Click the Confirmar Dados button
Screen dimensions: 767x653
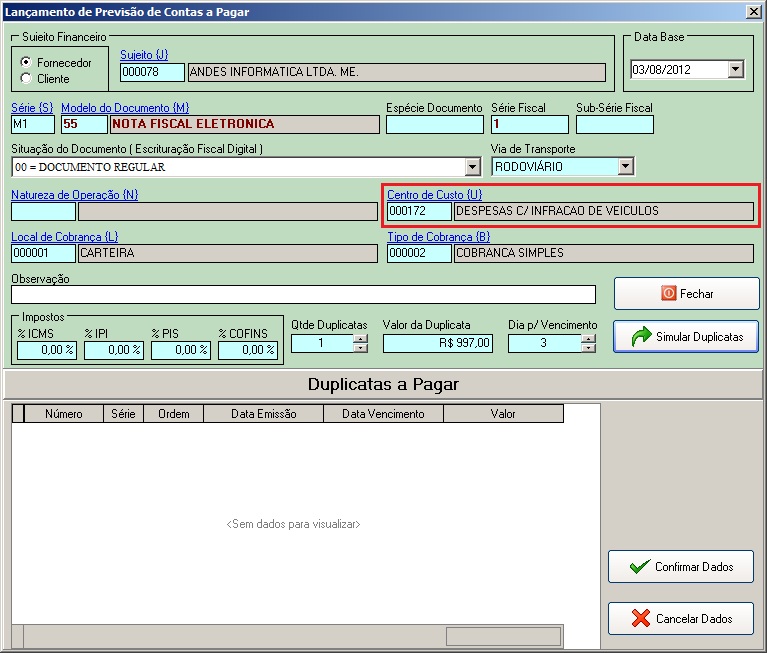pyautogui.click(x=680, y=566)
